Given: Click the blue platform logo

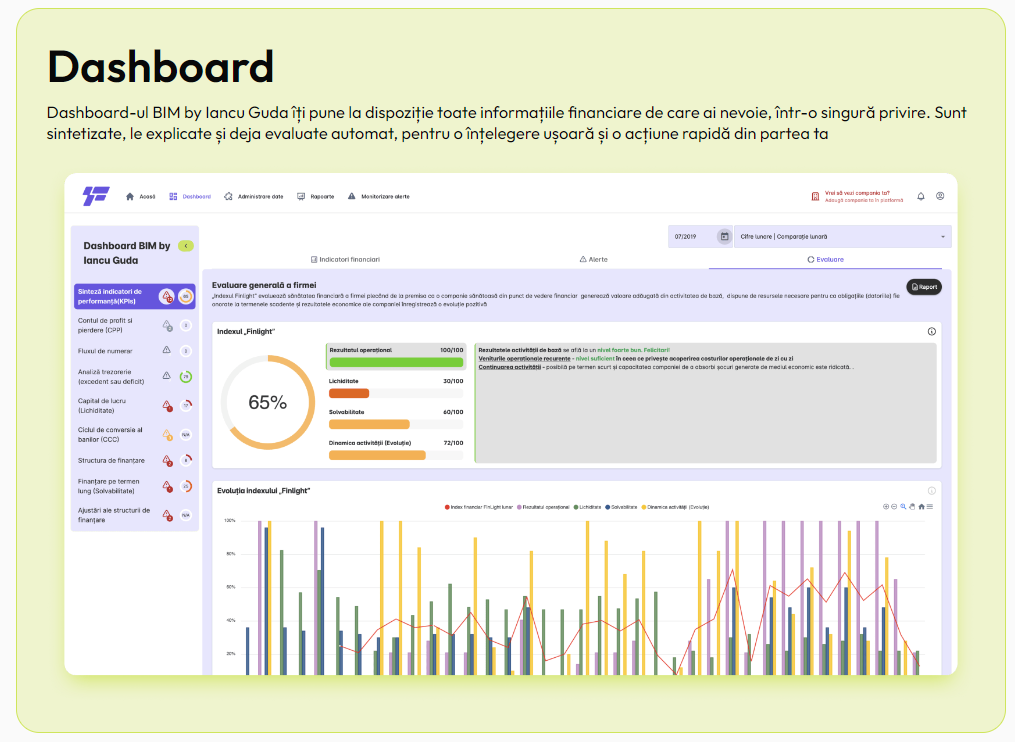Looking at the screenshot, I should pyautogui.click(x=96, y=196).
